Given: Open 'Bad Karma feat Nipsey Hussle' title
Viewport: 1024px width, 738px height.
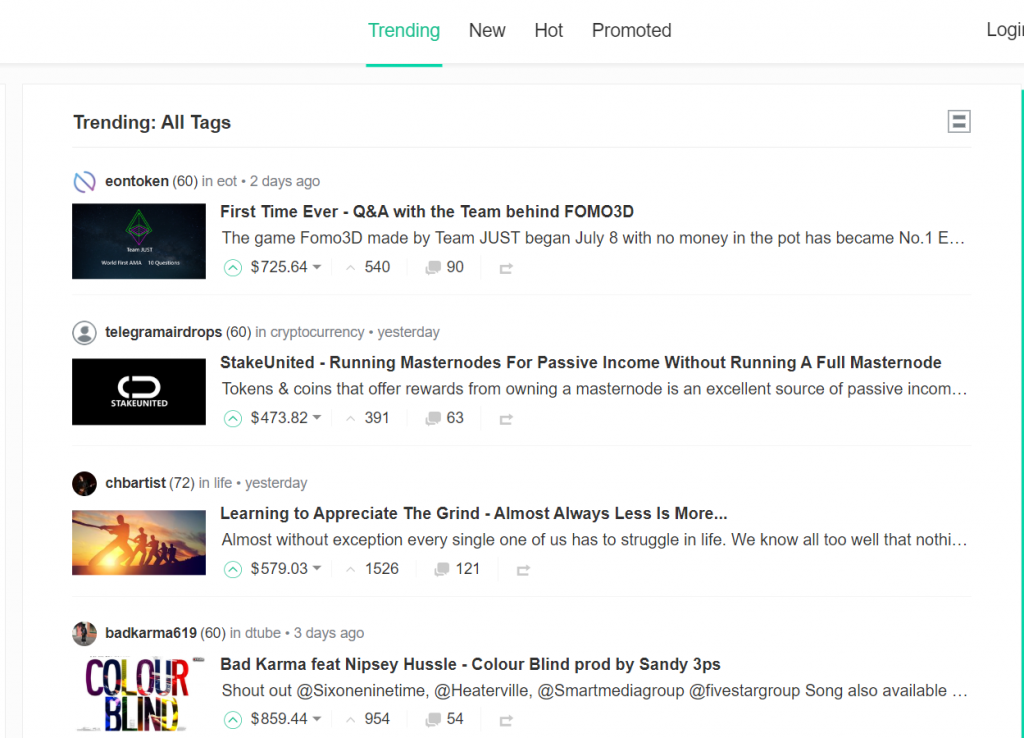Looking at the screenshot, I should tap(470, 664).
